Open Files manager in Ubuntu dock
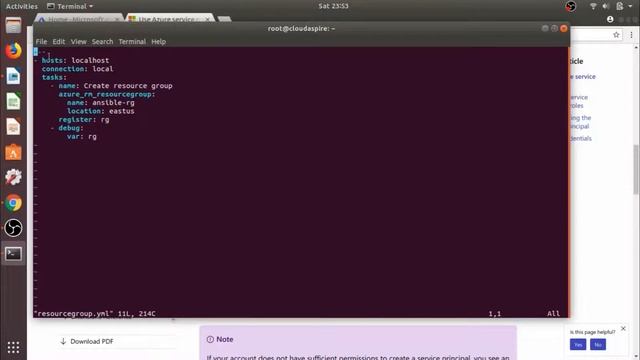This screenshot has height=360, width=640. click(13, 26)
